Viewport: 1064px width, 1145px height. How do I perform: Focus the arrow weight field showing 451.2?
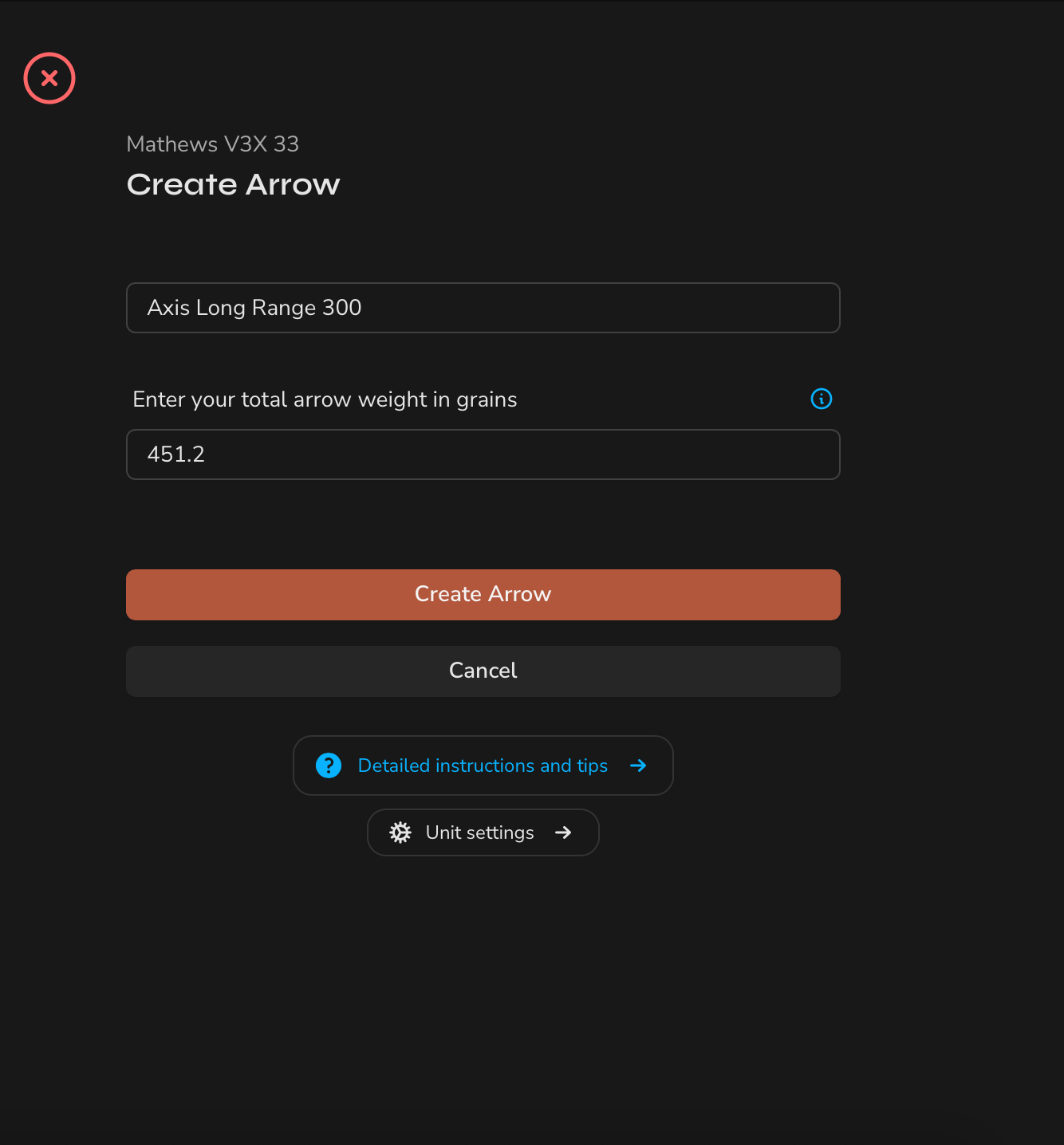pyautogui.click(x=483, y=454)
